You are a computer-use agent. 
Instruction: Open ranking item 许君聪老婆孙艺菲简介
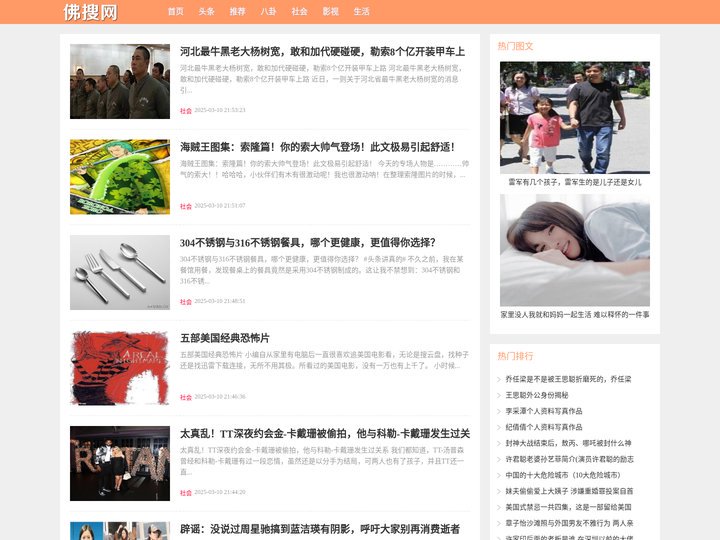pos(569,459)
